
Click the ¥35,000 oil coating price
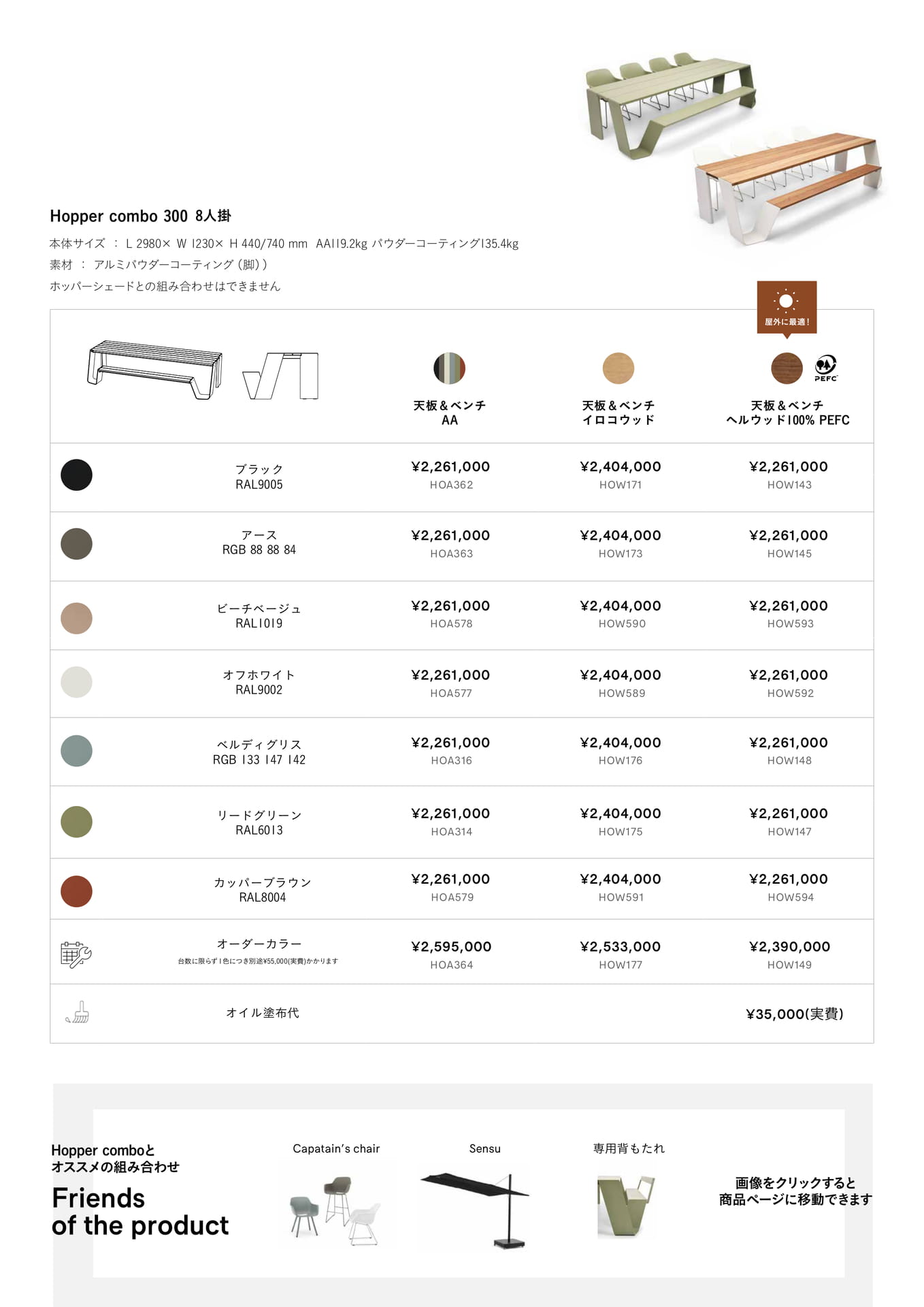(x=795, y=1014)
